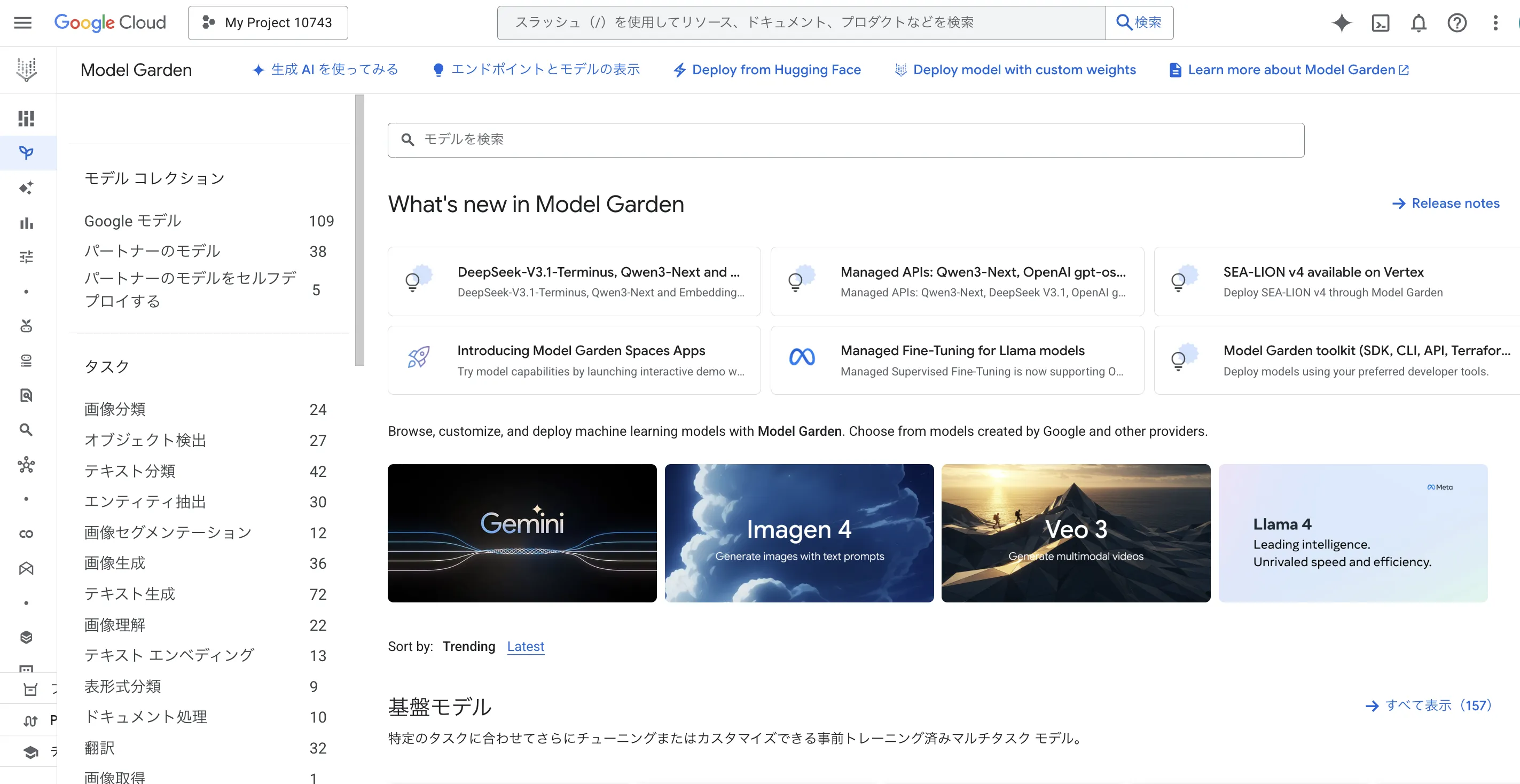Select the Trending sort option
The image size is (1520, 784).
468,647
